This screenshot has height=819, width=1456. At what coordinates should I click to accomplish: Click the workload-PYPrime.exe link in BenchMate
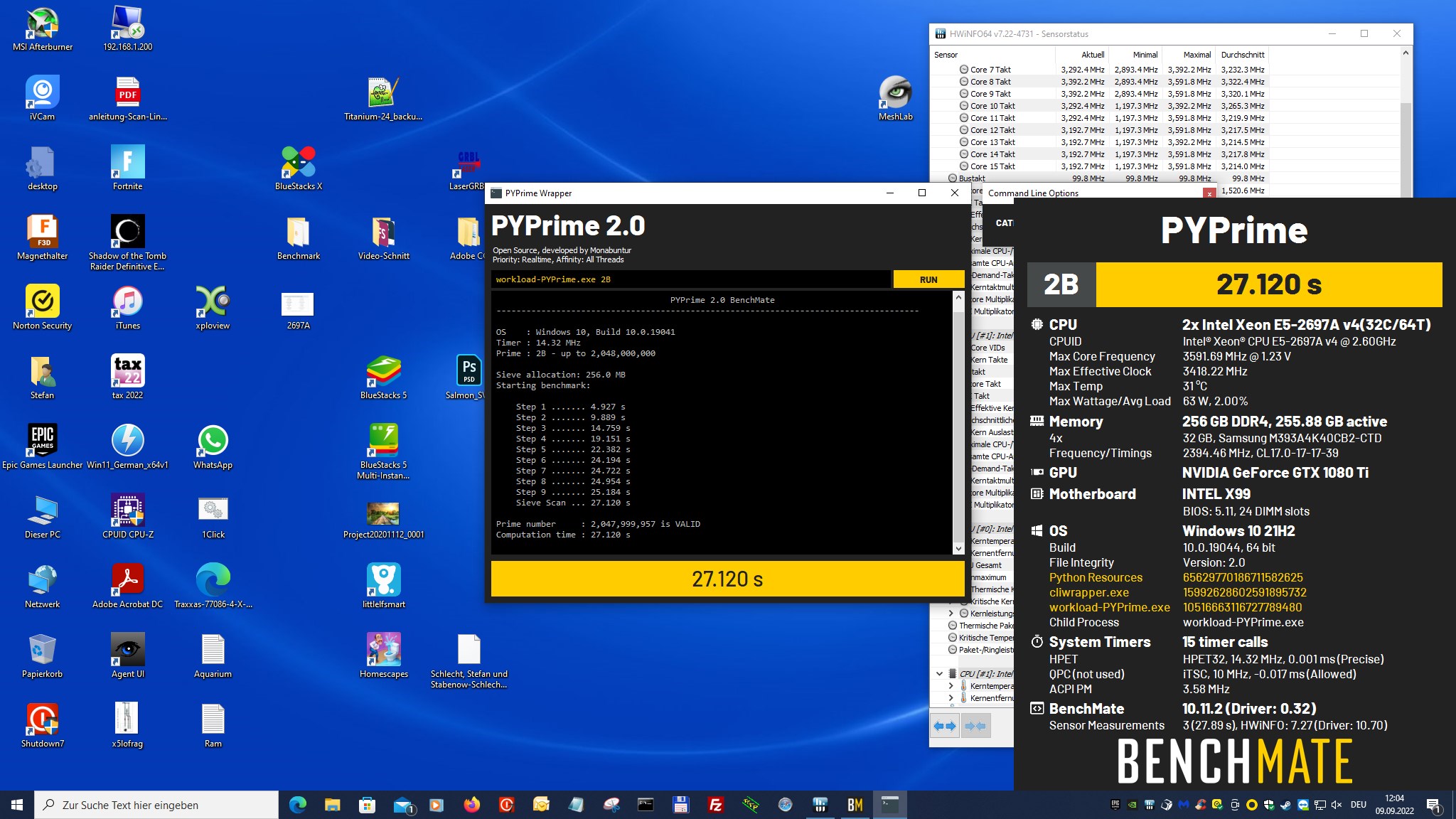tap(1109, 607)
